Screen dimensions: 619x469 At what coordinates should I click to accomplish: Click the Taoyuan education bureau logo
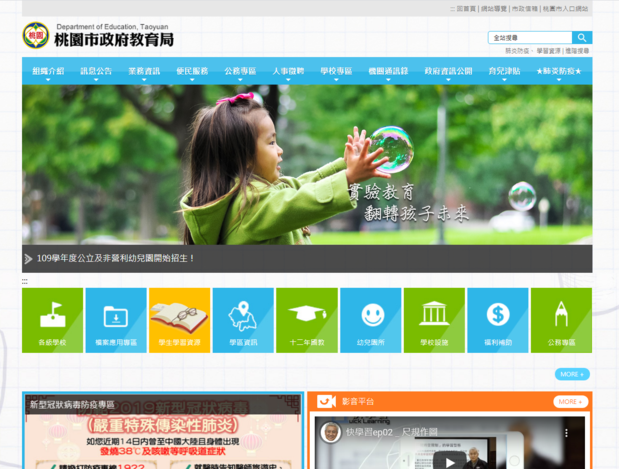click(98, 36)
